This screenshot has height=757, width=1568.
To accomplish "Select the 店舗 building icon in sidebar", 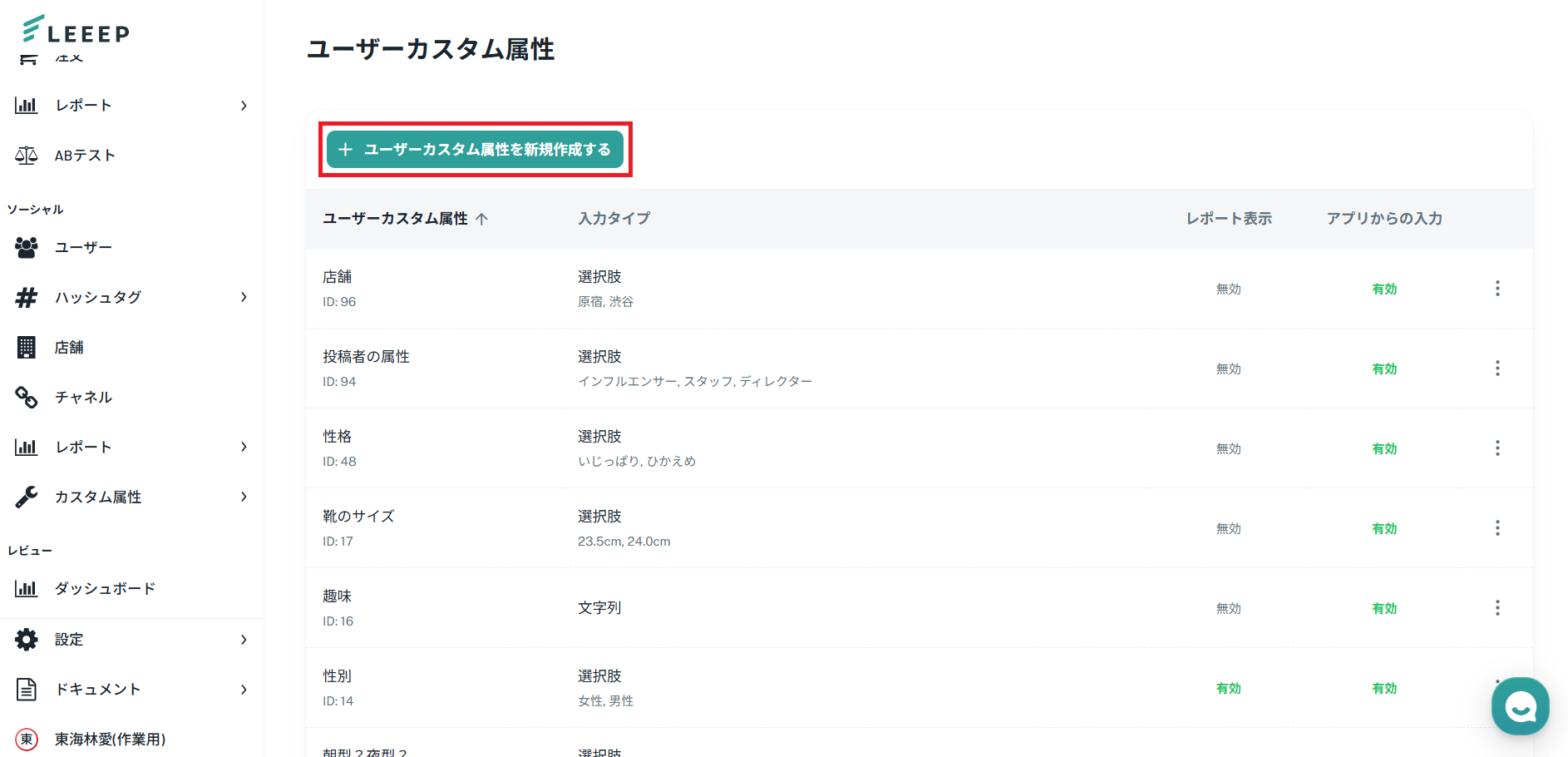I will (27, 347).
